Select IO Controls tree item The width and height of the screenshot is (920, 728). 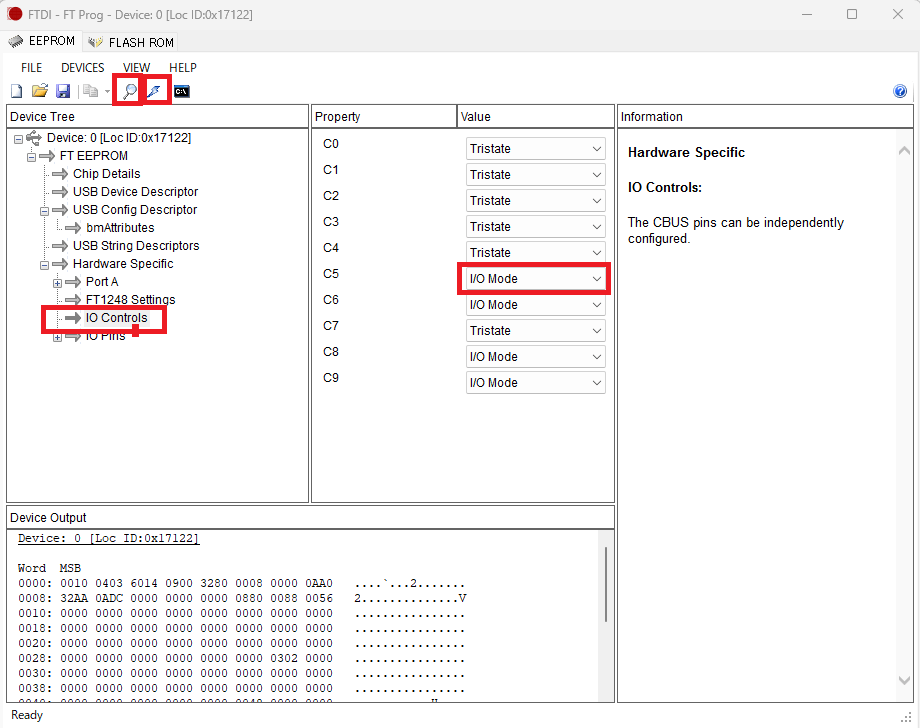point(116,318)
